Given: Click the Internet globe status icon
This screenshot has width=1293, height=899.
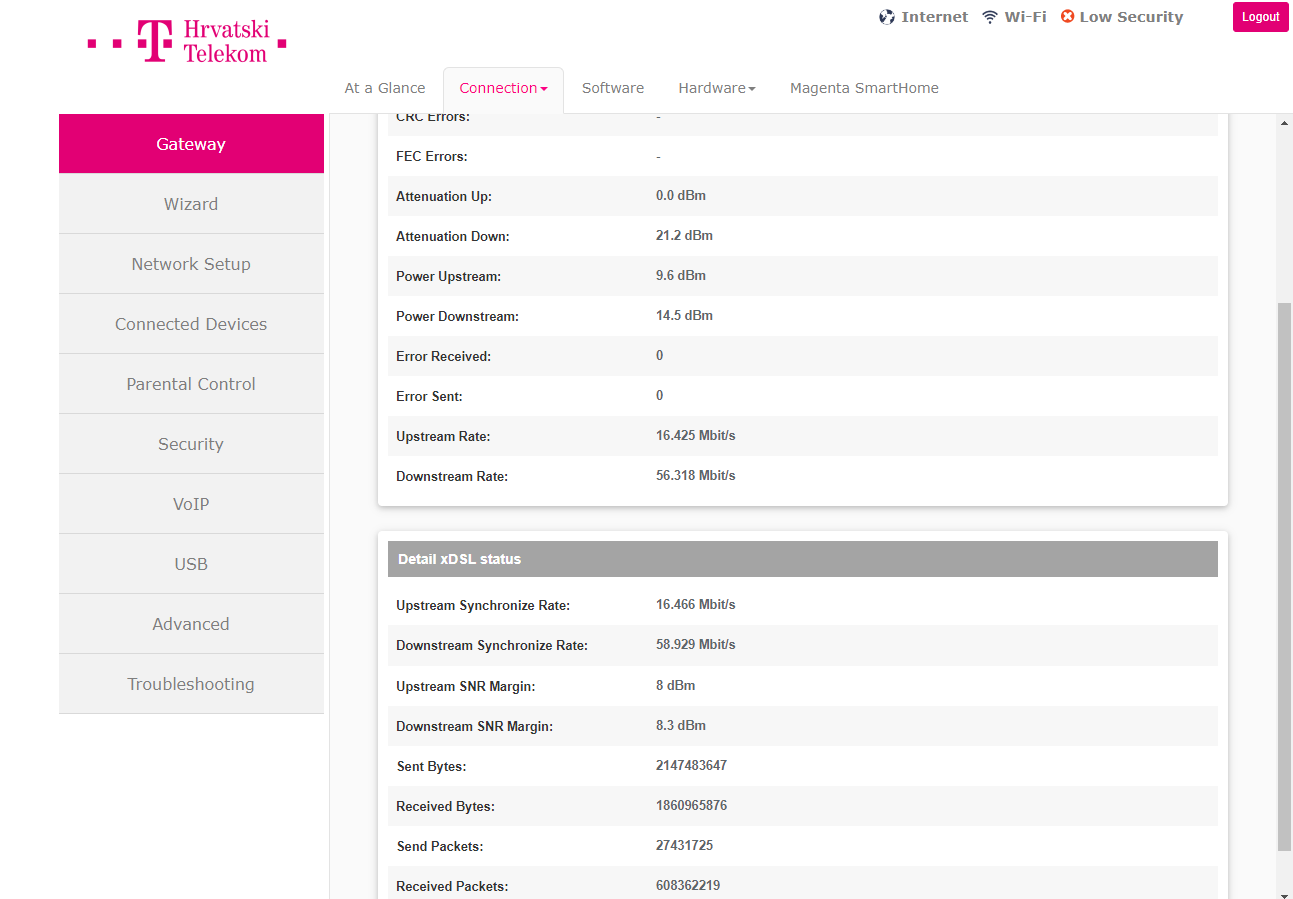Looking at the screenshot, I should (887, 17).
